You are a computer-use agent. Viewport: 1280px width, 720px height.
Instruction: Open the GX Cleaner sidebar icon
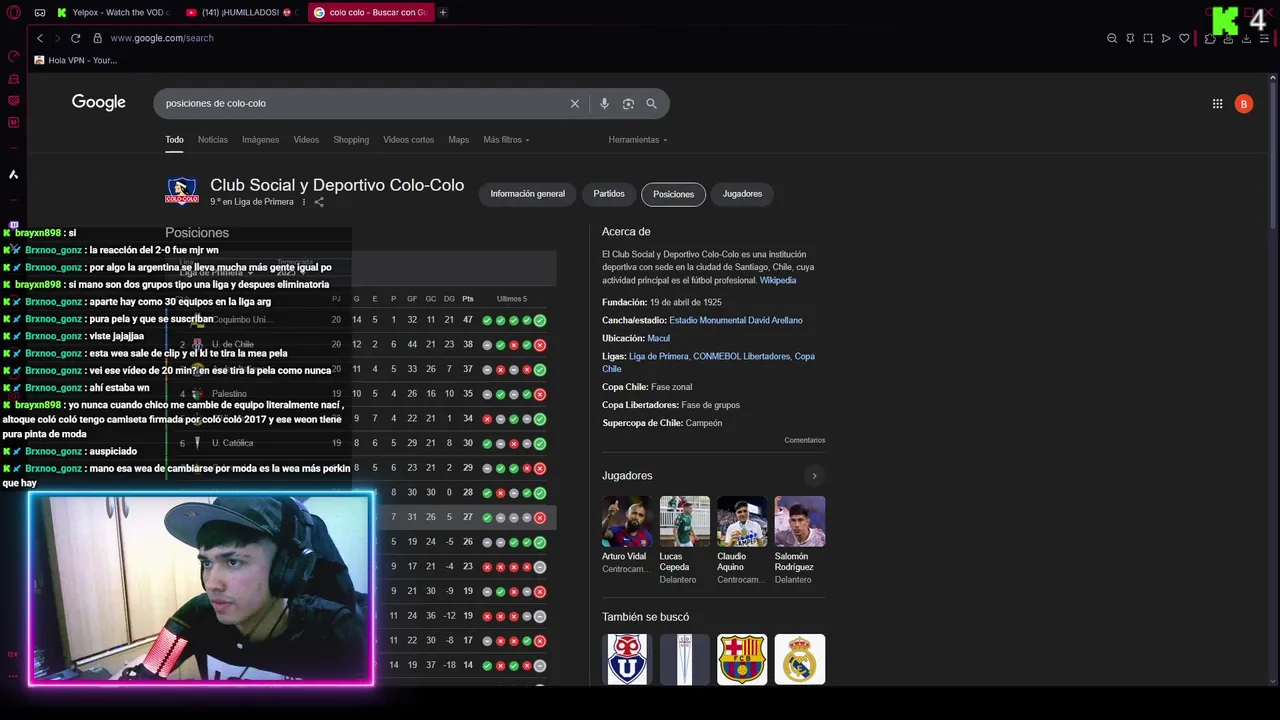13,78
